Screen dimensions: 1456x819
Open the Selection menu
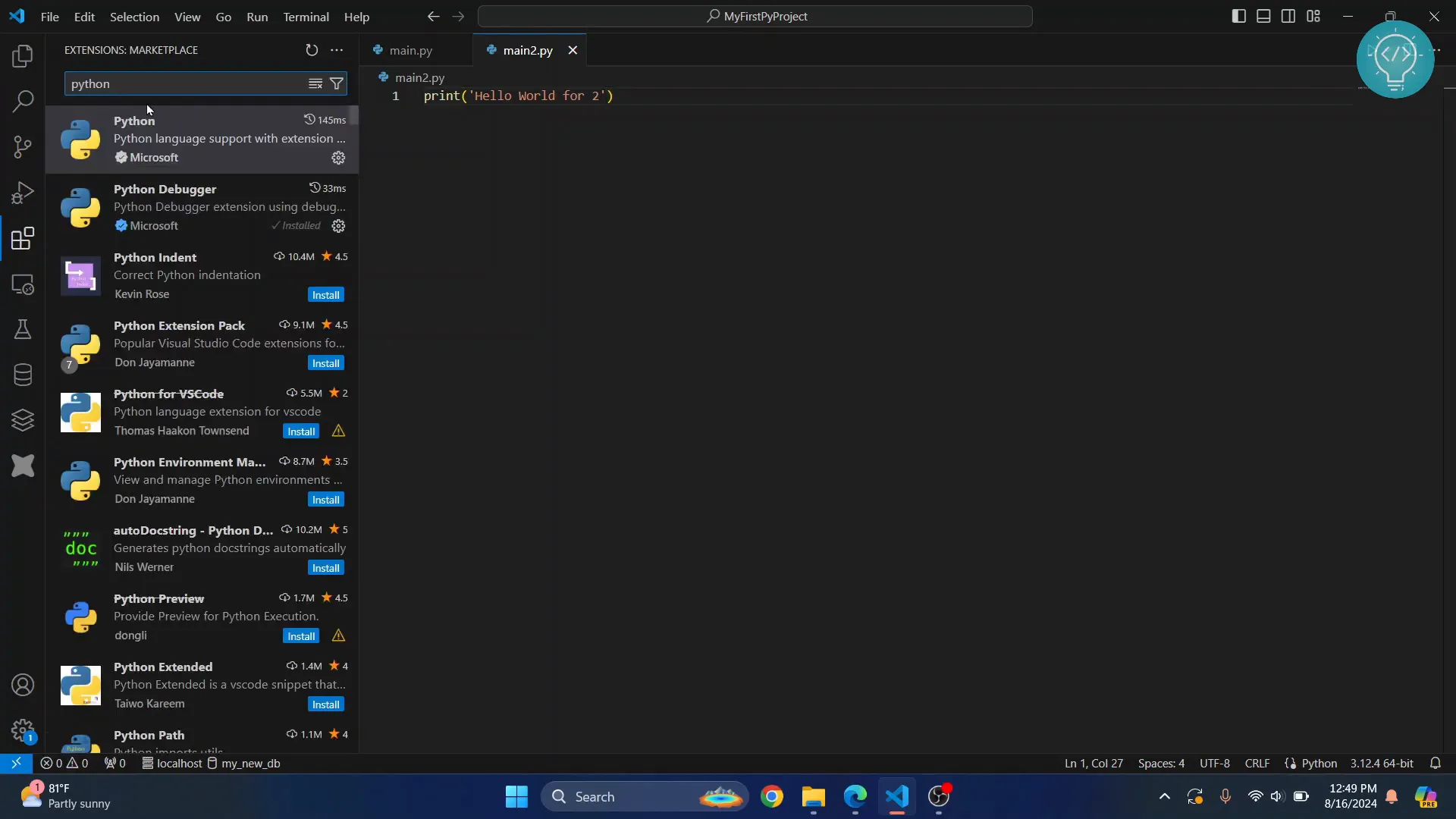tap(134, 17)
